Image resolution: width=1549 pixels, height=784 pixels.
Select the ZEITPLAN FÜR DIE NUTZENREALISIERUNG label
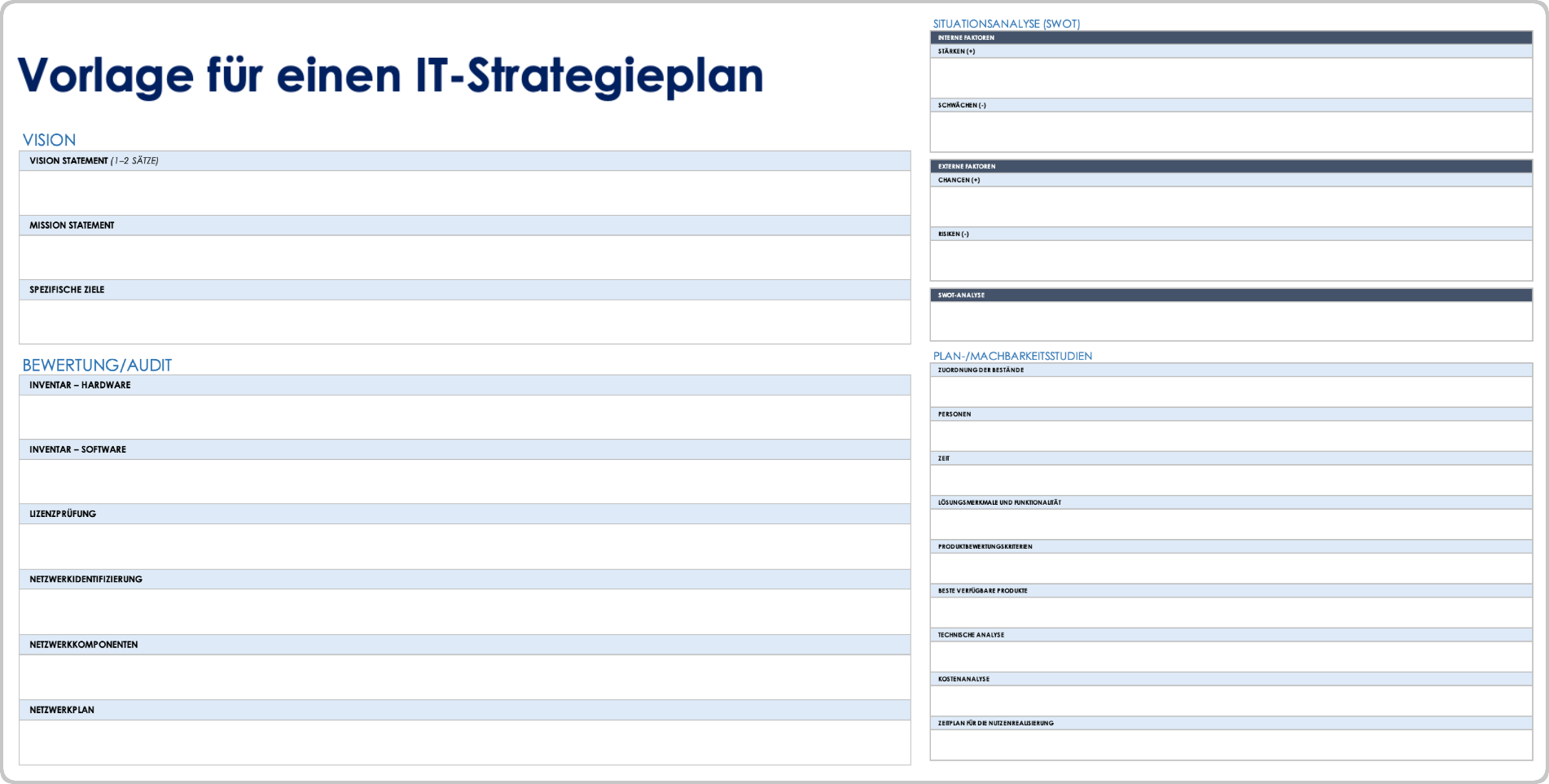pos(995,723)
